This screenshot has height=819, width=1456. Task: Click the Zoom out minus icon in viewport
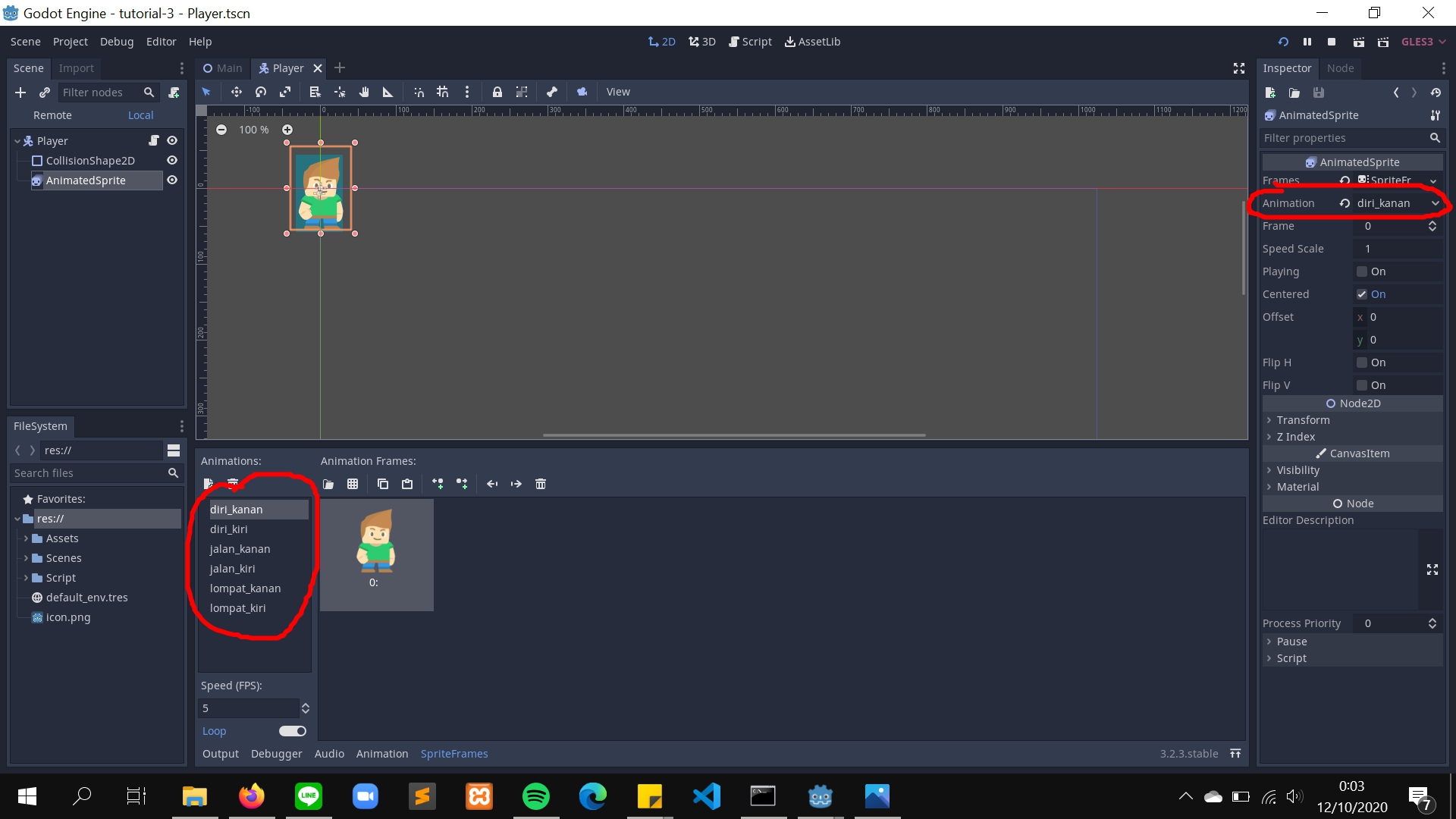point(221,130)
